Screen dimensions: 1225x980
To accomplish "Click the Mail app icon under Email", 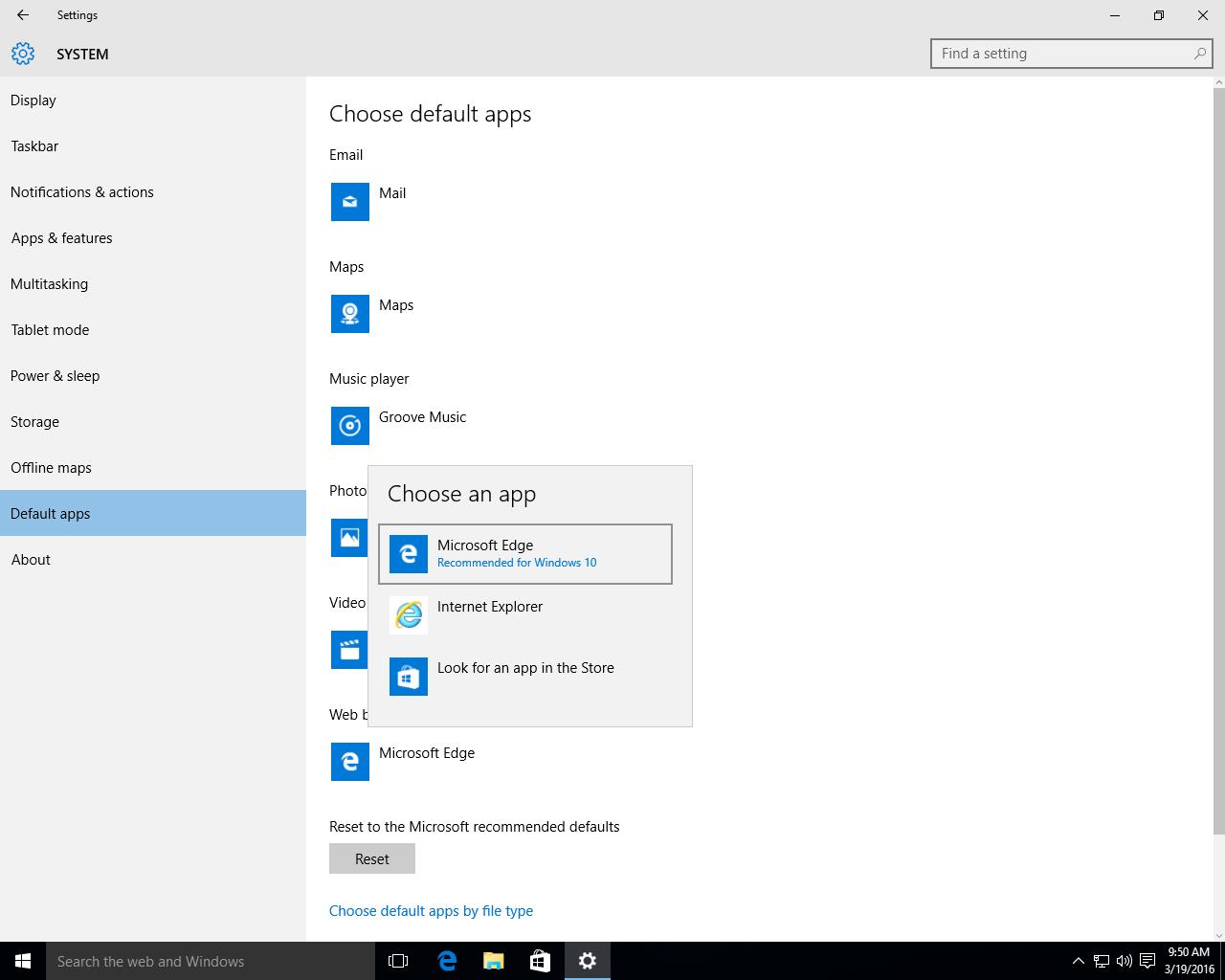I will [x=350, y=202].
